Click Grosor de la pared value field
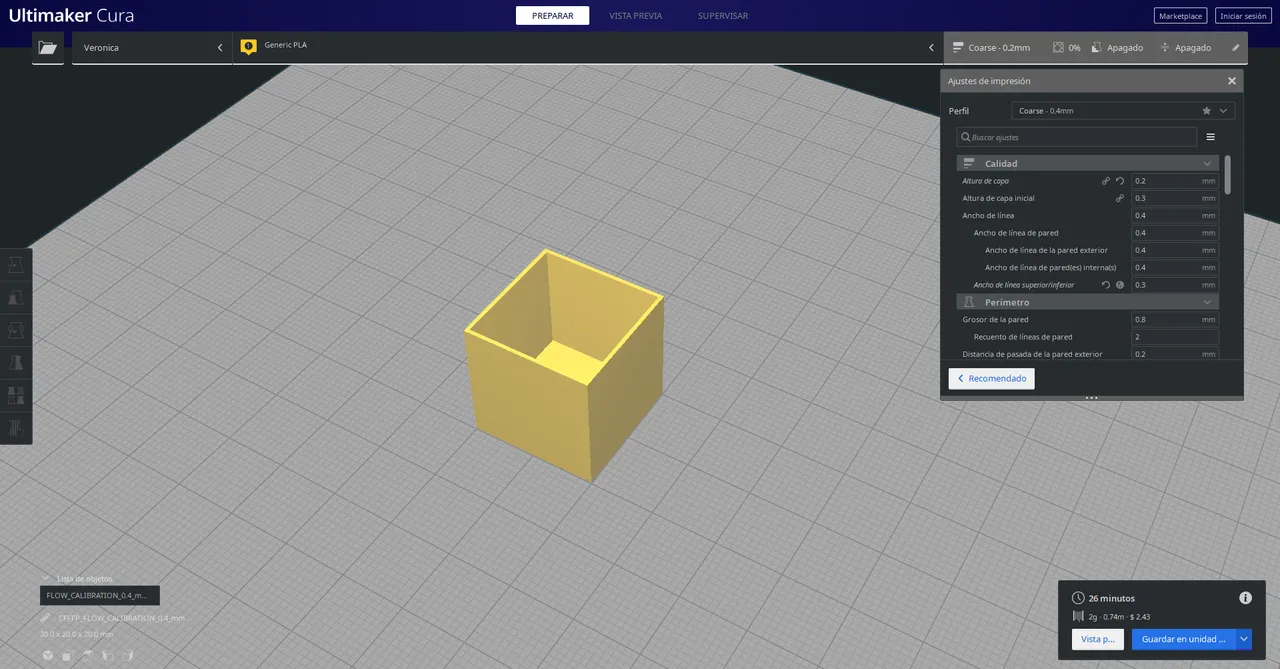This screenshot has width=1280, height=669. (x=1175, y=319)
